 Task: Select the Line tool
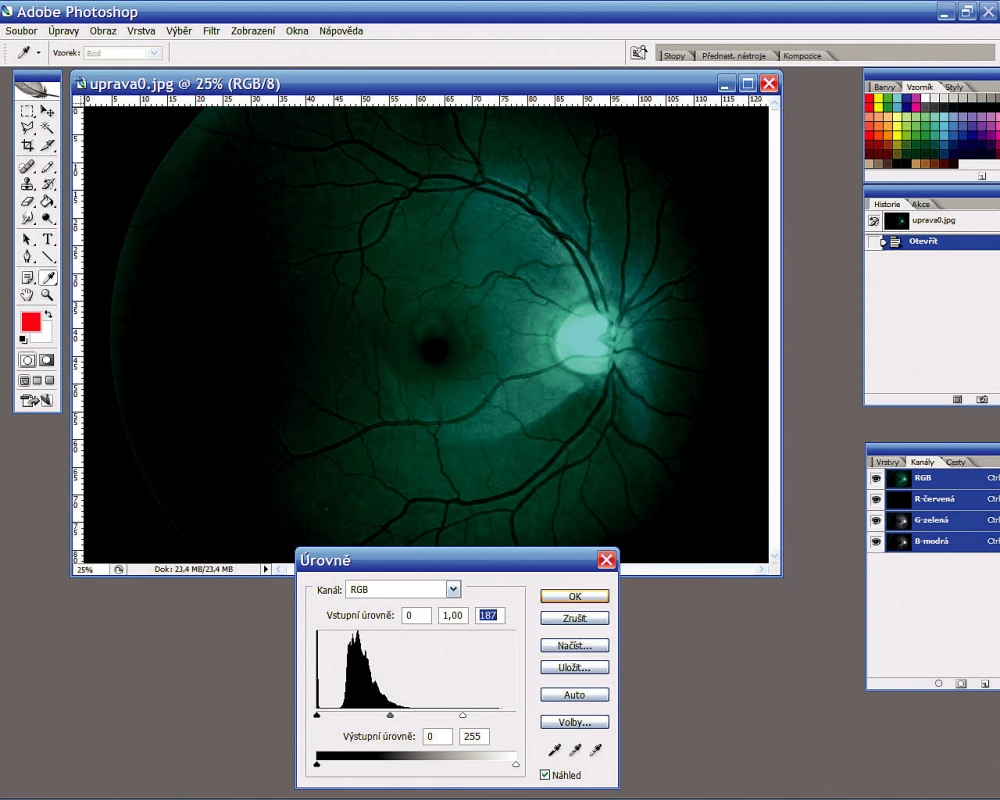pos(47,256)
